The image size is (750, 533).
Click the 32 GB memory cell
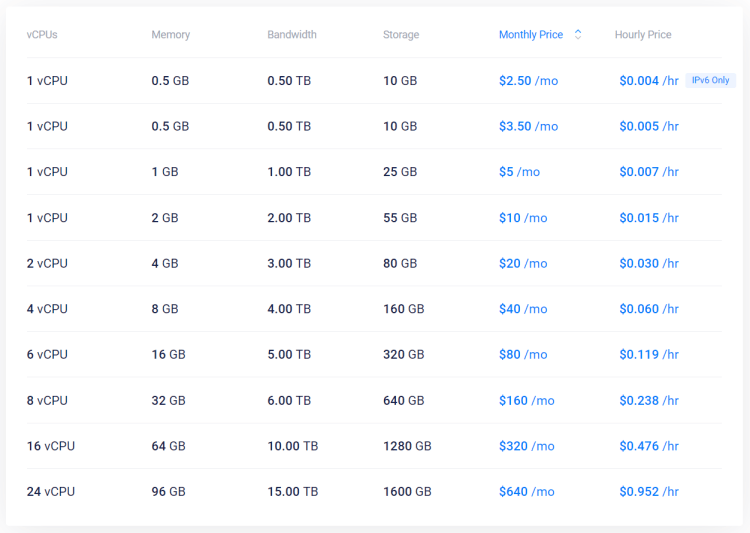tap(168, 400)
